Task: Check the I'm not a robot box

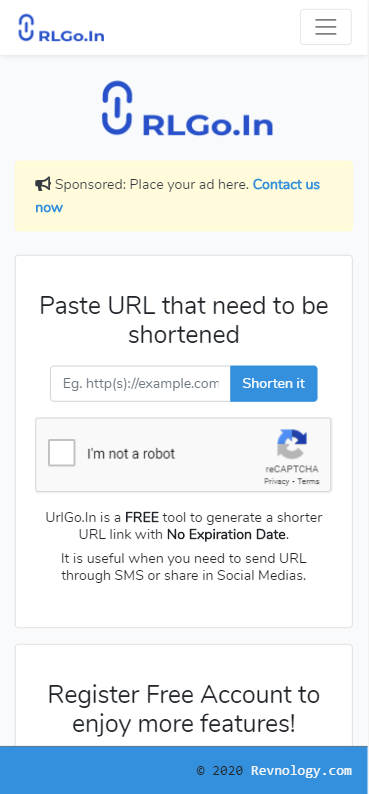Action: coord(62,453)
